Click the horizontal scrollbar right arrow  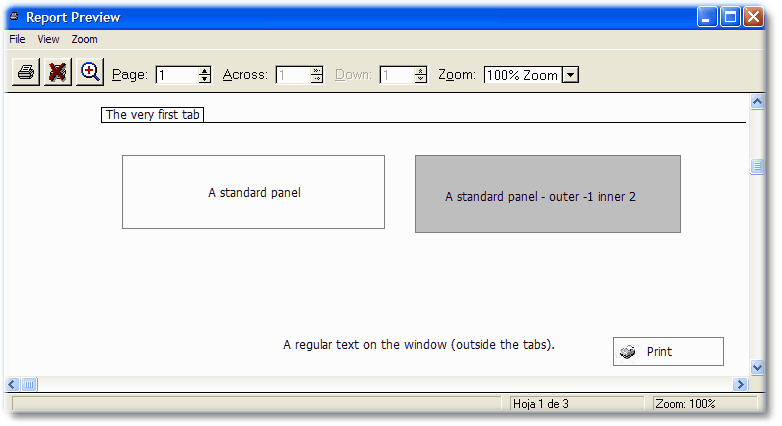[740, 384]
